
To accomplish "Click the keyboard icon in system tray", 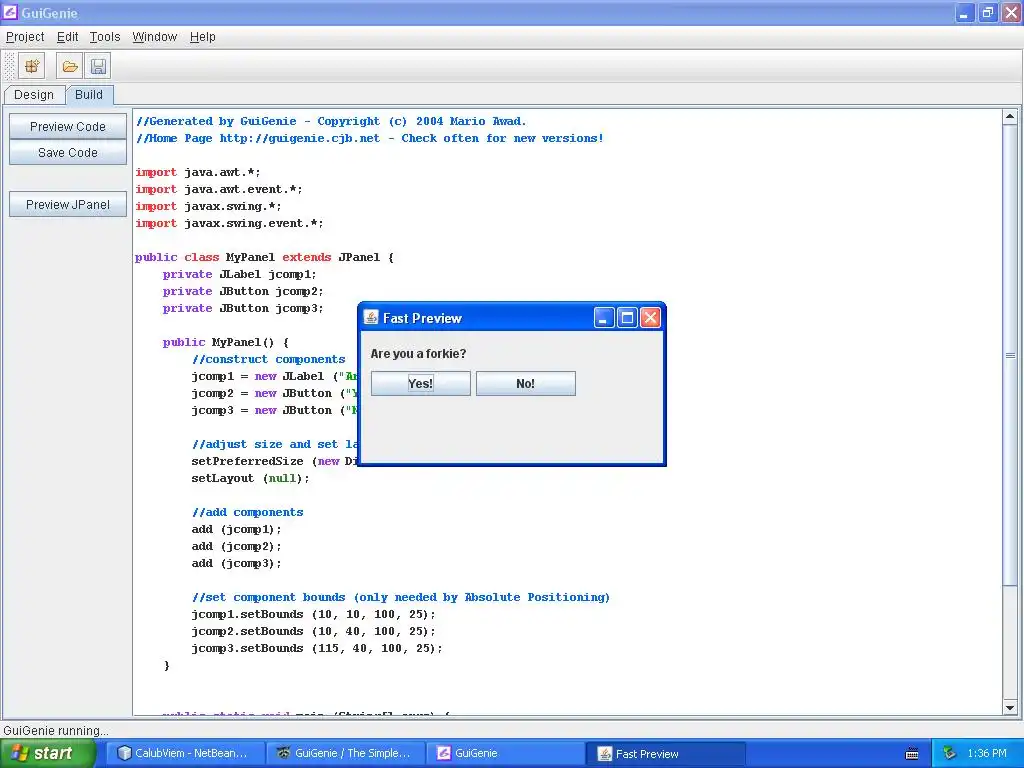I will (912, 754).
